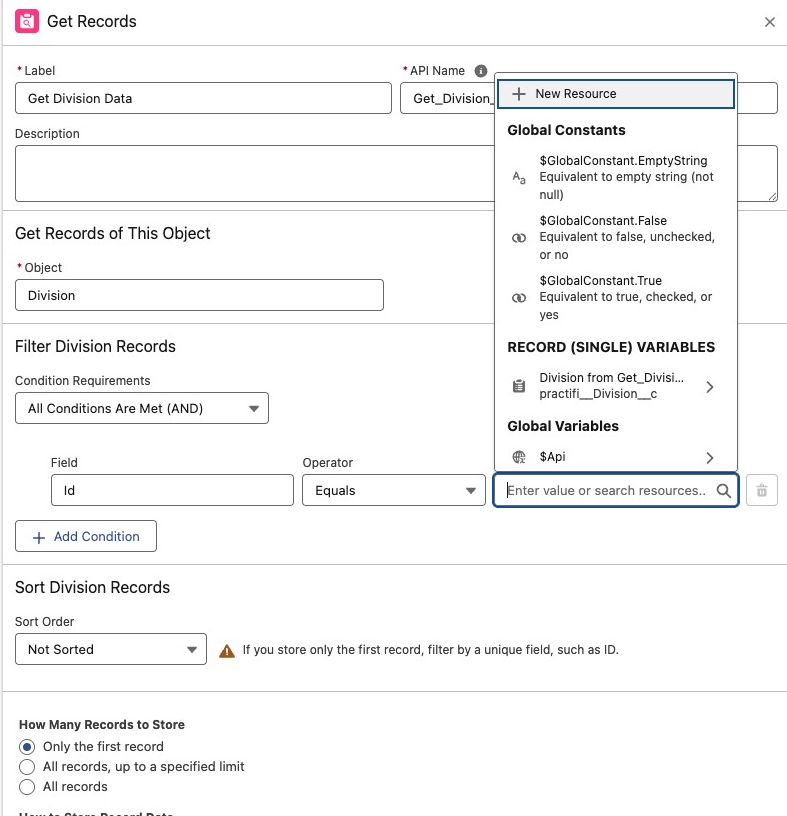Click the sort order warning triangle icon
This screenshot has height=816, width=787.
point(227,650)
